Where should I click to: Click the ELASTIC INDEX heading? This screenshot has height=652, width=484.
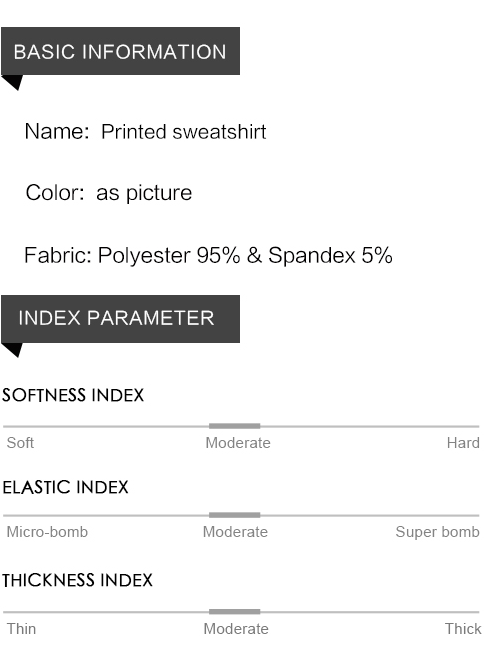[x=65, y=487]
